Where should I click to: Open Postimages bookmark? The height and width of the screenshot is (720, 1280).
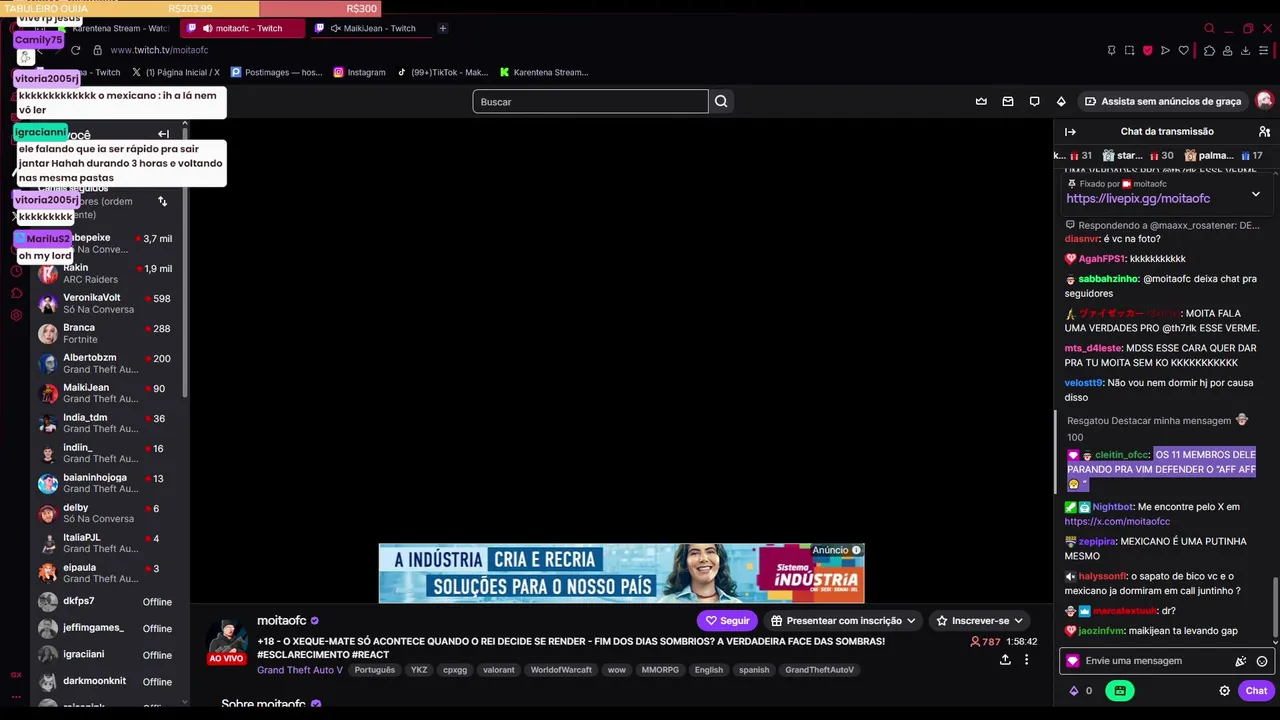pyautogui.click(x=277, y=72)
